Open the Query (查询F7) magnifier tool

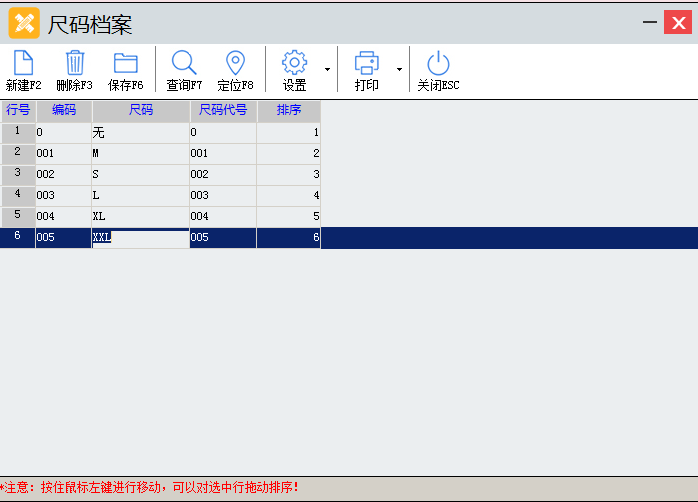184,64
